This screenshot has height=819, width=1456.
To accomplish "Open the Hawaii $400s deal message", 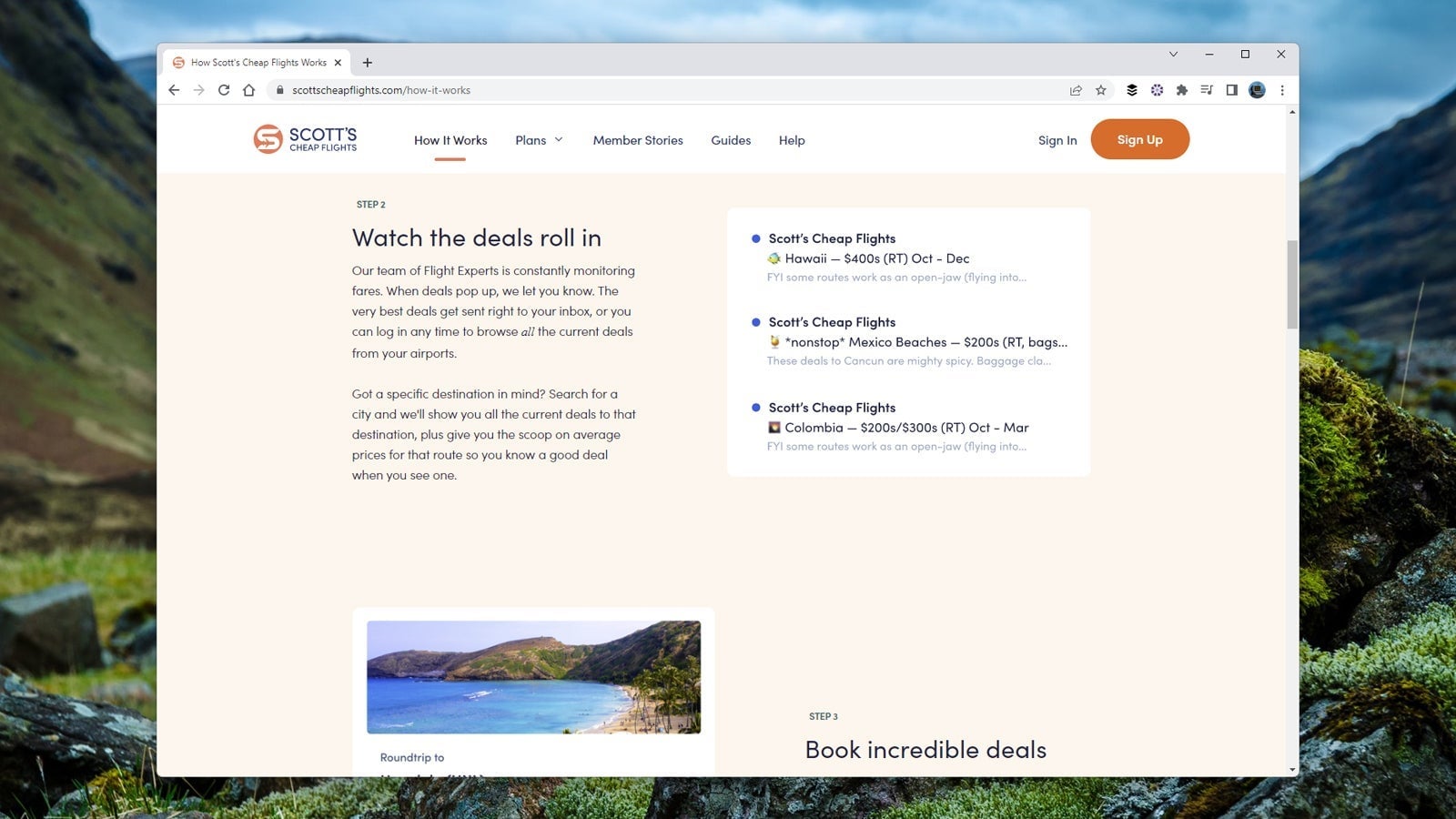I will pyautogui.click(x=908, y=258).
